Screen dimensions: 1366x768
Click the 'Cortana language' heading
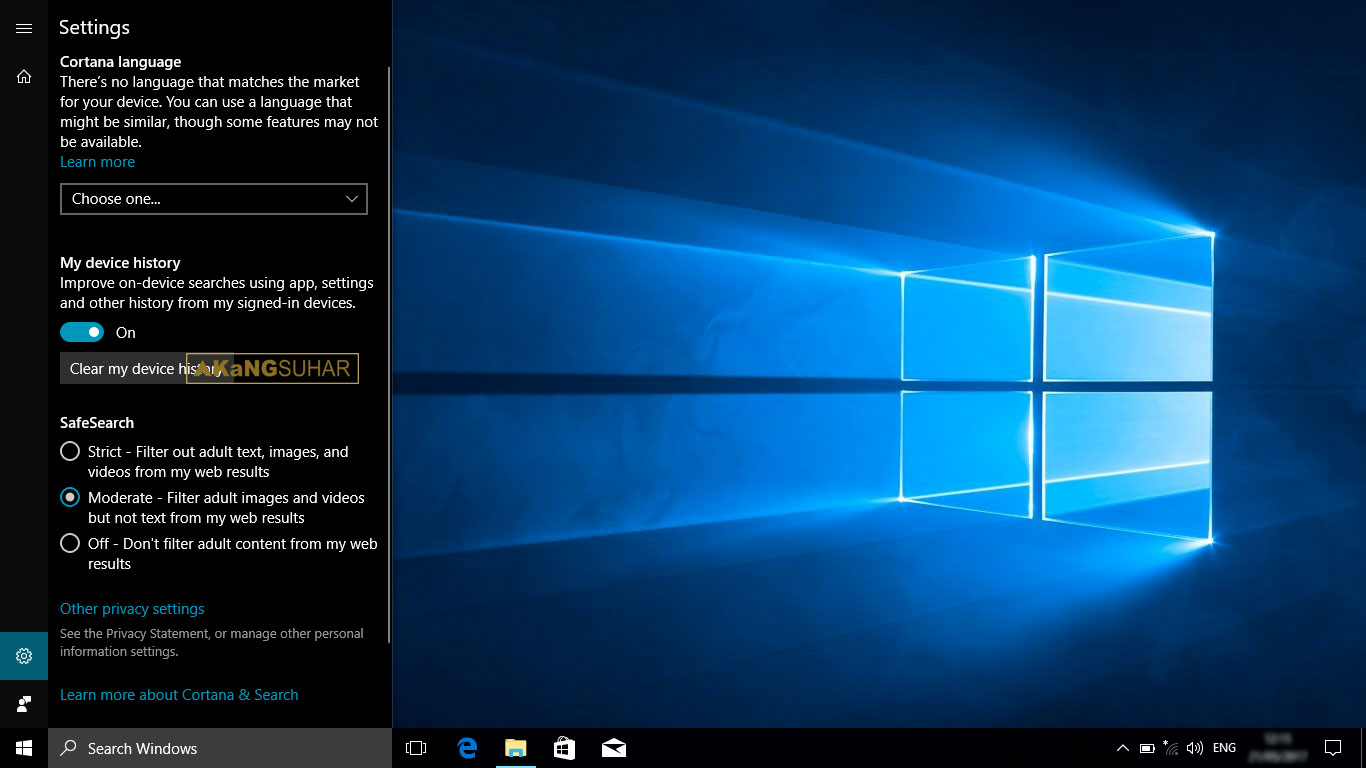click(120, 62)
